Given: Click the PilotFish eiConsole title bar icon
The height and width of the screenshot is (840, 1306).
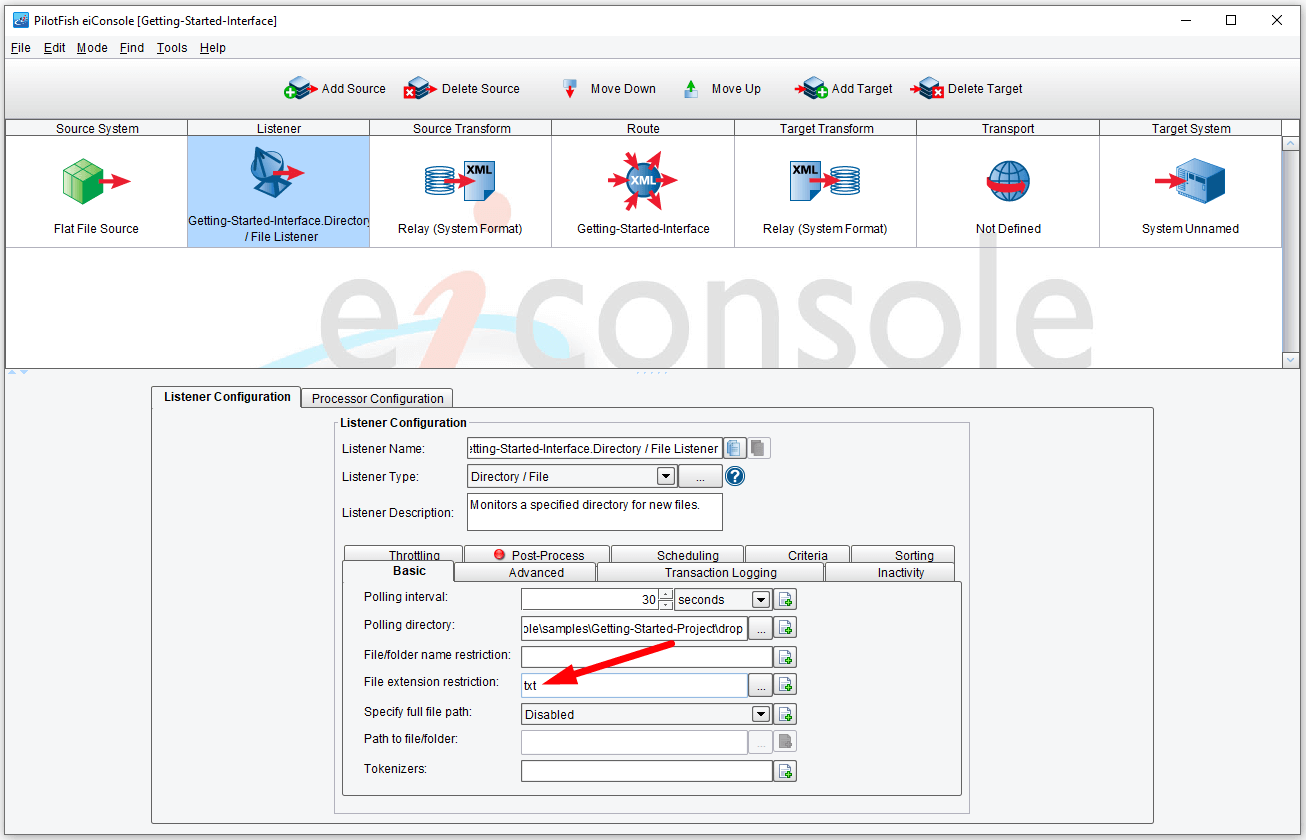Looking at the screenshot, I should 20,20.
